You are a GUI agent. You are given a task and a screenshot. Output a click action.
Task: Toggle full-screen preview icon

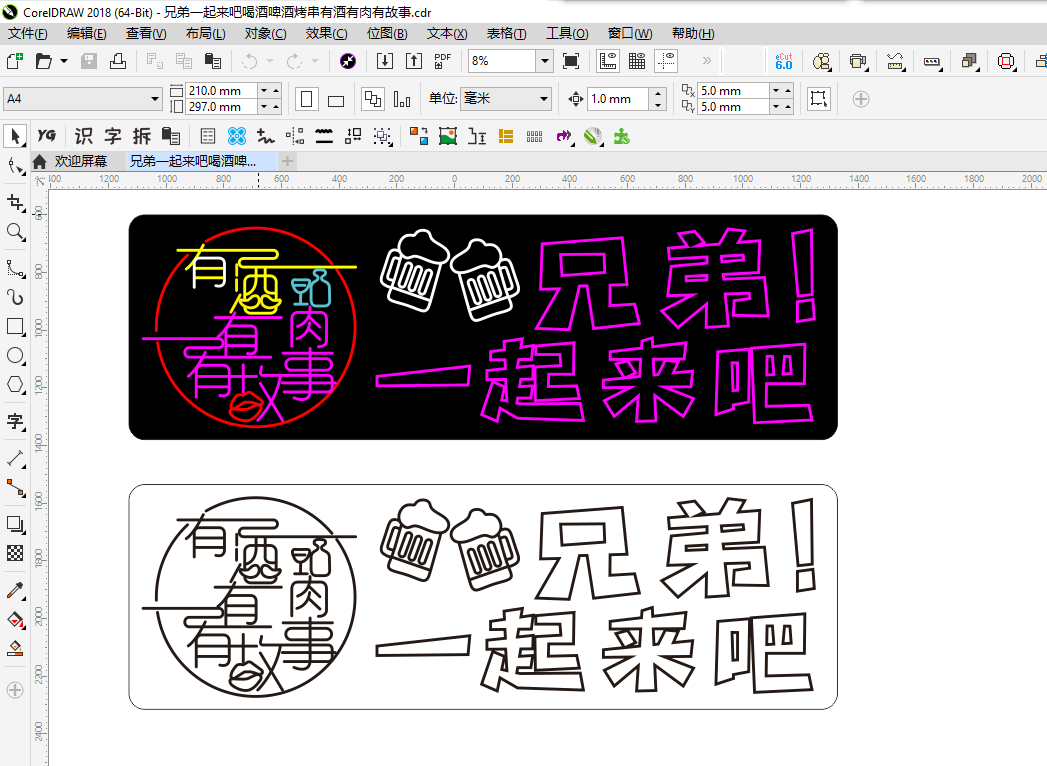click(x=571, y=61)
